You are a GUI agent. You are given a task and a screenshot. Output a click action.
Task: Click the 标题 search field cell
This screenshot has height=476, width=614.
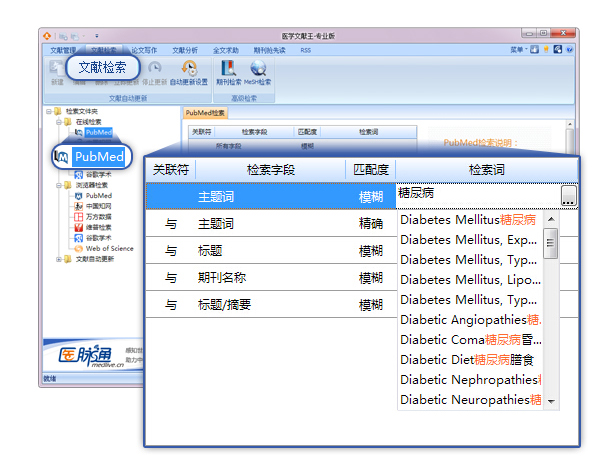[x=210, y=251]
